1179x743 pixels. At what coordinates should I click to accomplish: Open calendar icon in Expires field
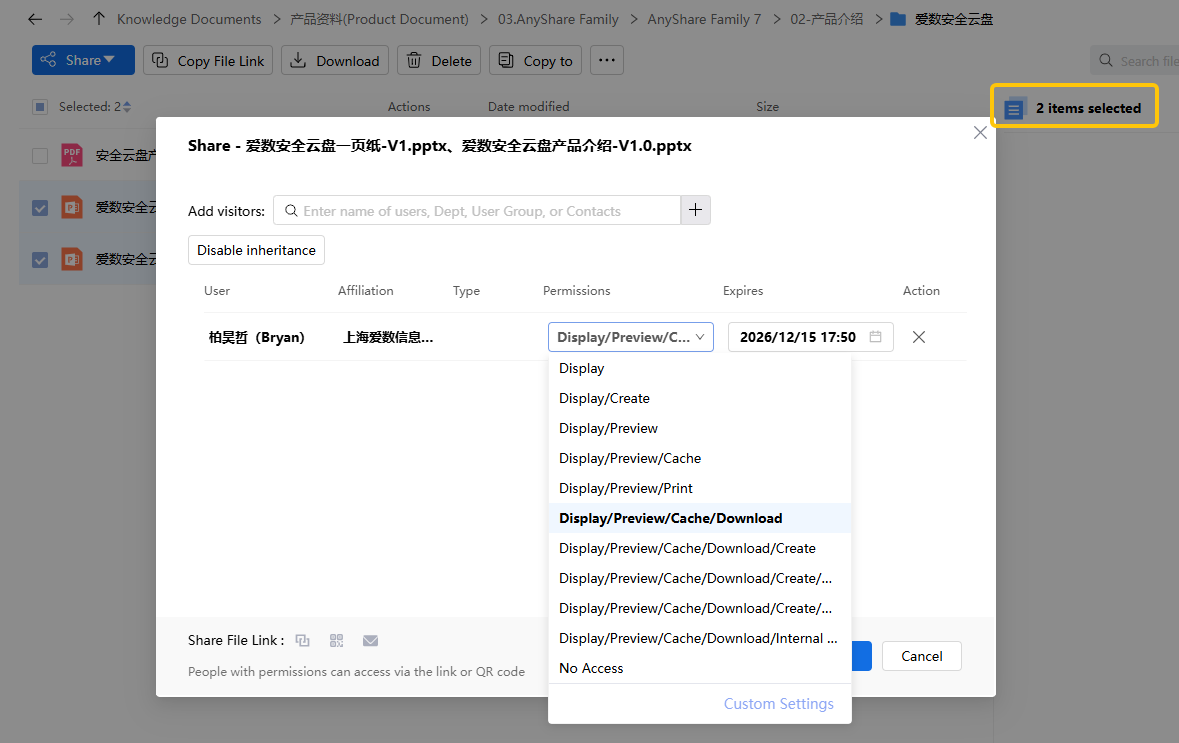tap(875, 337)
